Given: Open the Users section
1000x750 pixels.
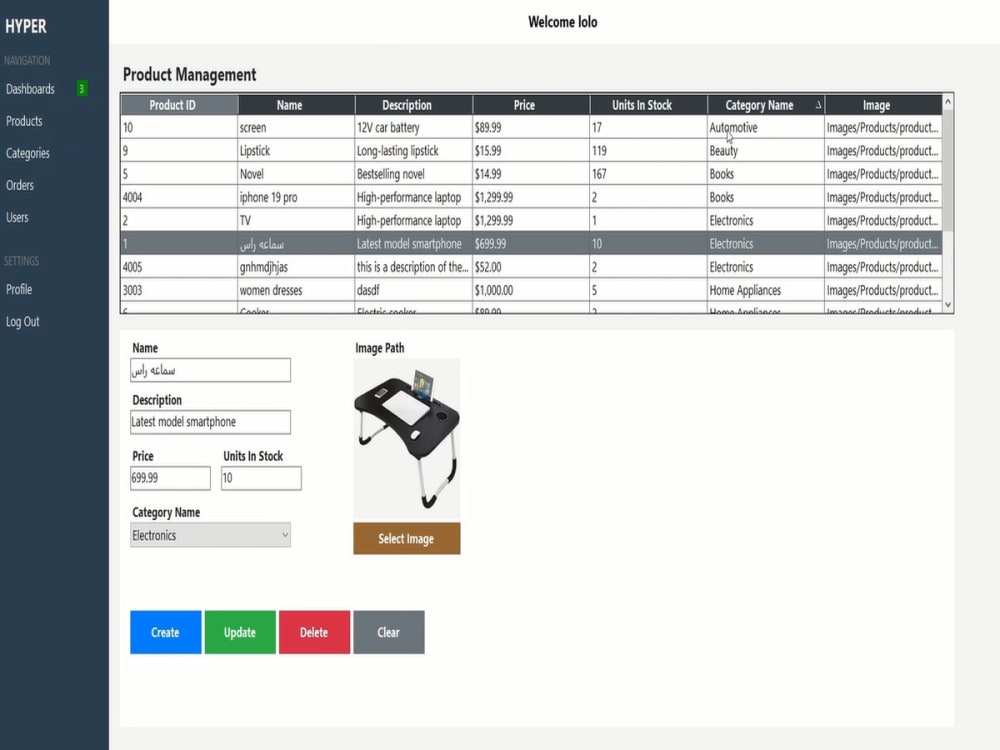Looking at the screenshot, I should pos(17,217).
